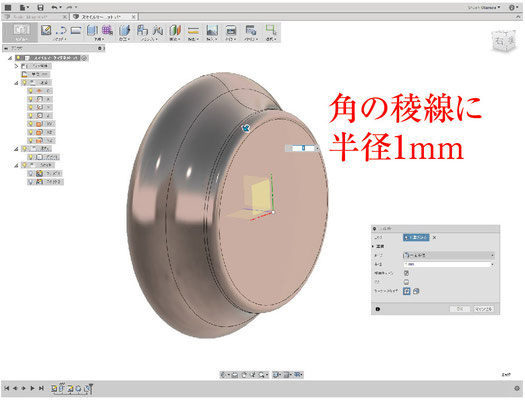Image resolution: width=525 pixels, height=400 pixels.
Task: Select the Press Pull modify tool
Action: 125,30
